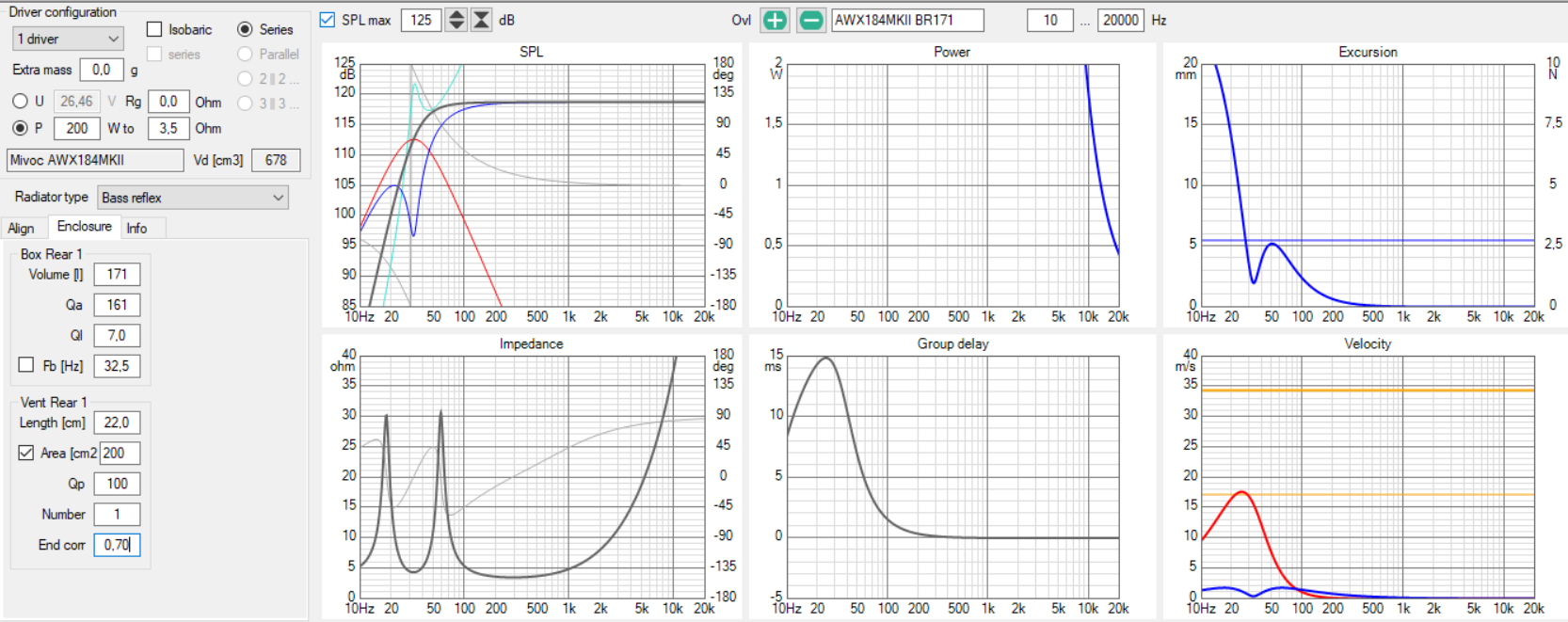Screen dimensions: 1568x622
Task: Switch to the Align tab
Action: pyautogui.click(x=21, y=229)
